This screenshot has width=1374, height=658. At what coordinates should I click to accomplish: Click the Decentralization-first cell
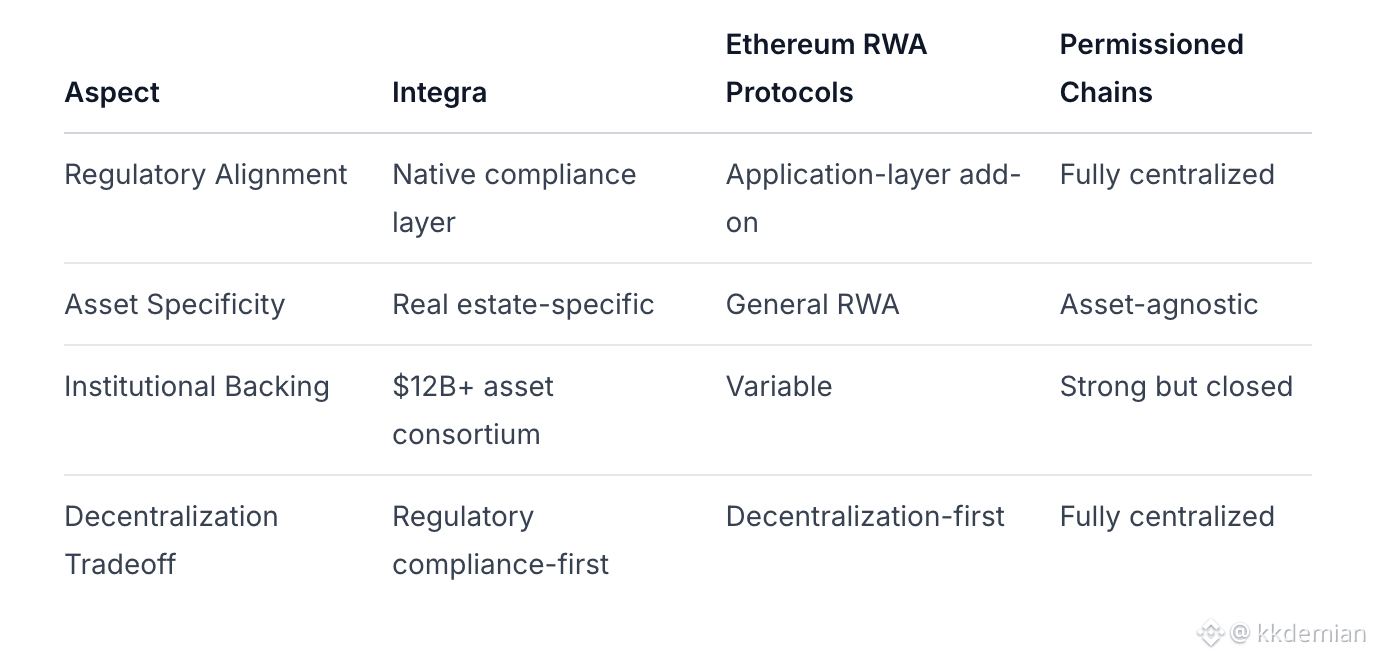865,516
